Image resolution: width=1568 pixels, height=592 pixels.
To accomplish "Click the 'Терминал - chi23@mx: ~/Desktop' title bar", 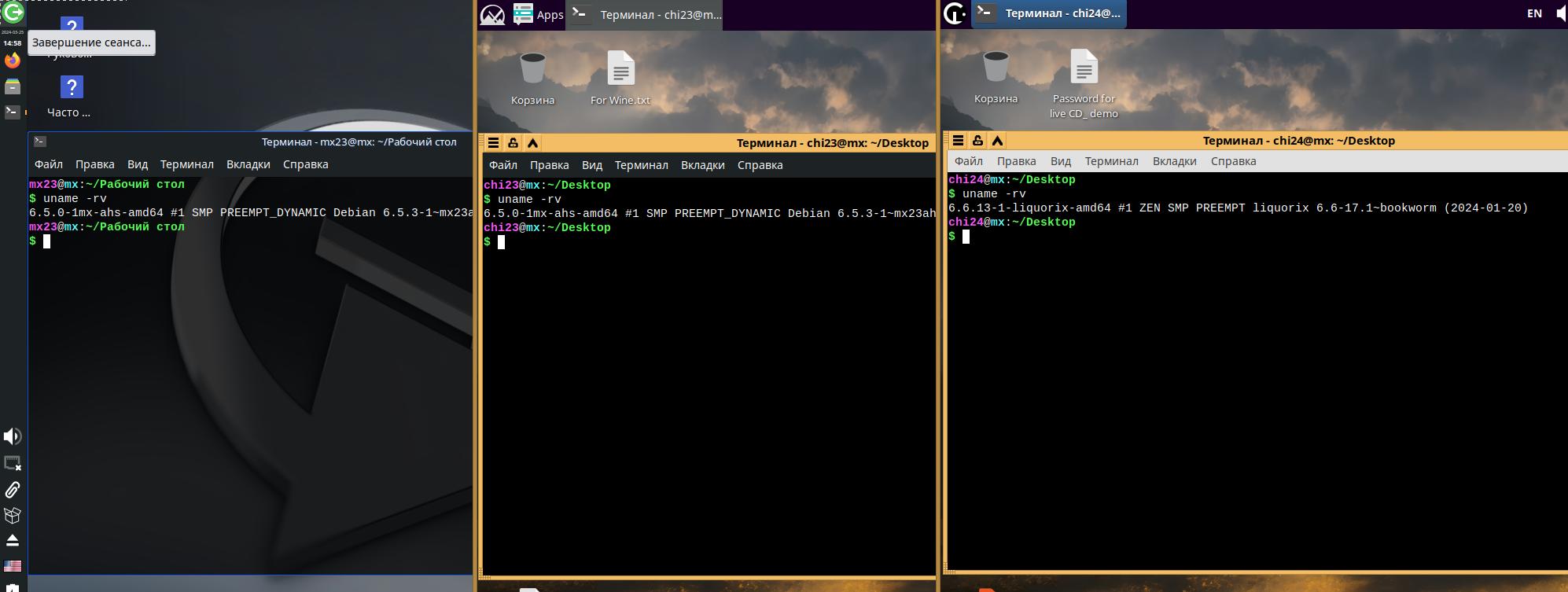I will click(709, 143).
